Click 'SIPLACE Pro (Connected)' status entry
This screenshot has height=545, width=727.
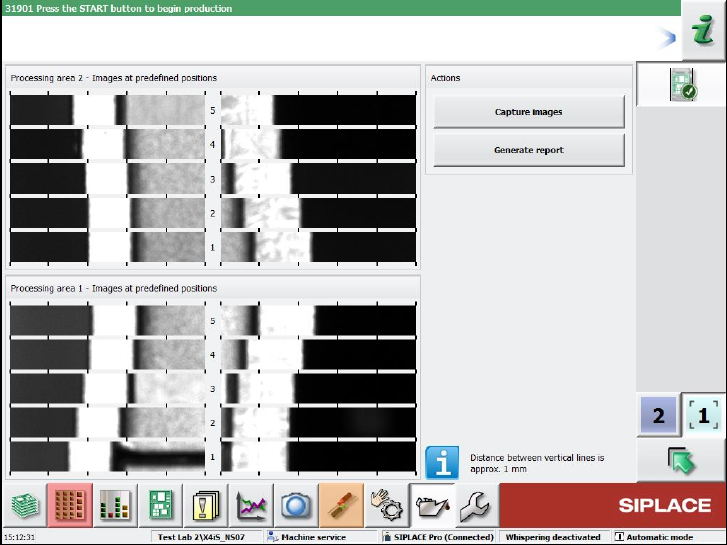[x=438, y=537]
